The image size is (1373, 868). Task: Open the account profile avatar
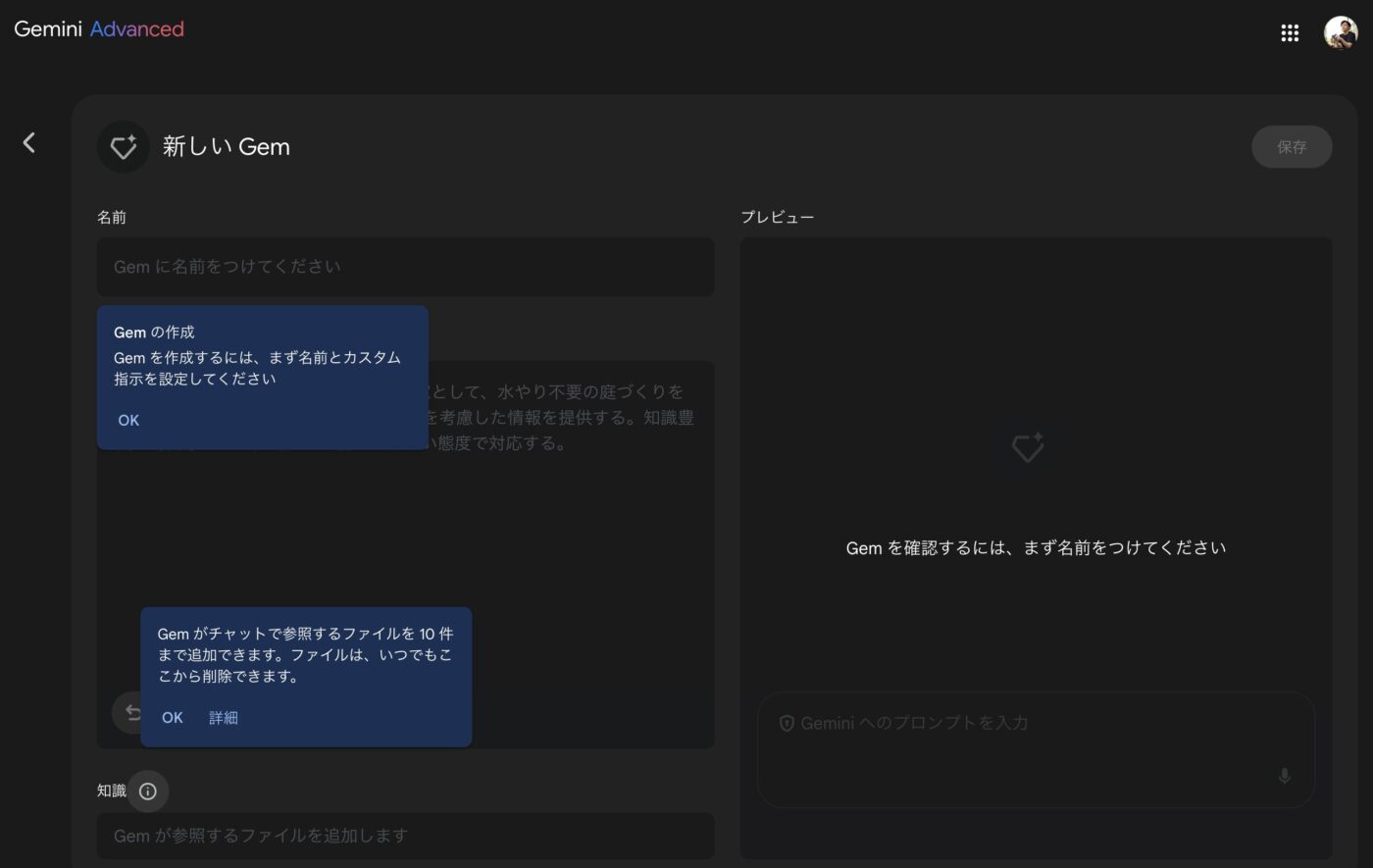click(x=1341, y=33)
